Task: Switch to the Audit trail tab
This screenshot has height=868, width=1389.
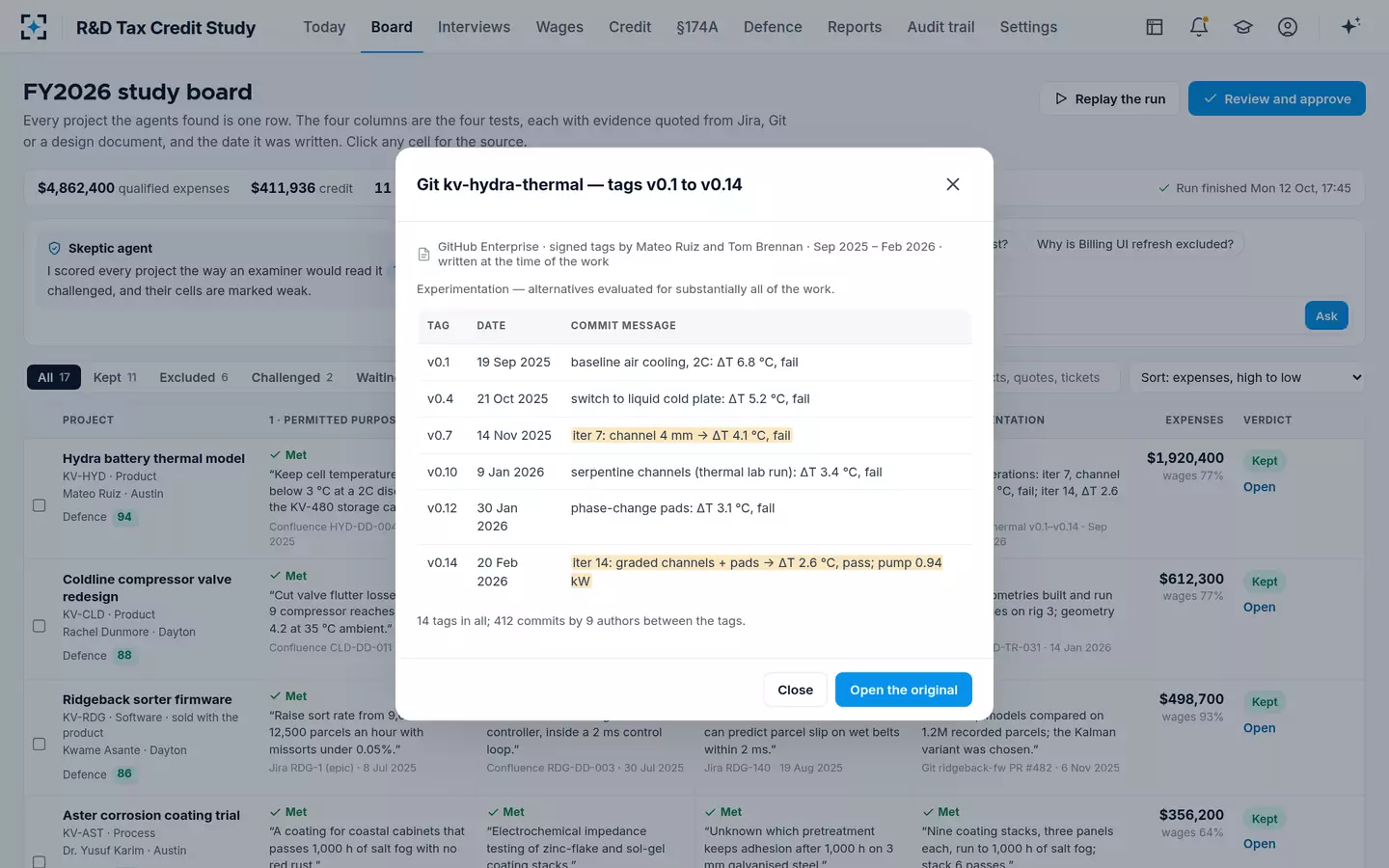Action: (x=940, y=27)
